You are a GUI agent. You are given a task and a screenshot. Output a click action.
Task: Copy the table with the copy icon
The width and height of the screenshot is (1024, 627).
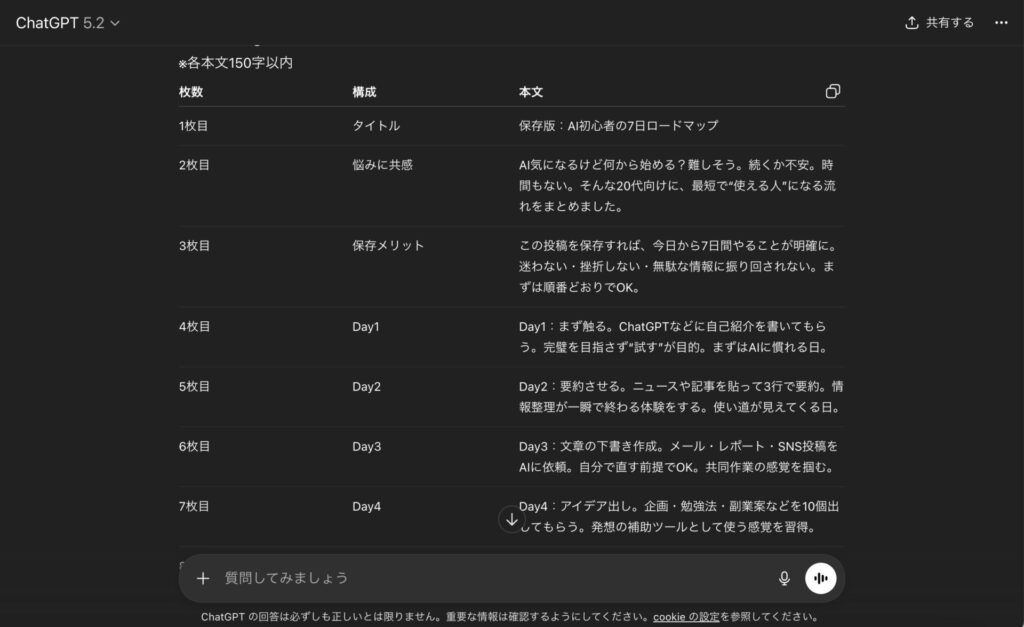[x=832, y=92]
